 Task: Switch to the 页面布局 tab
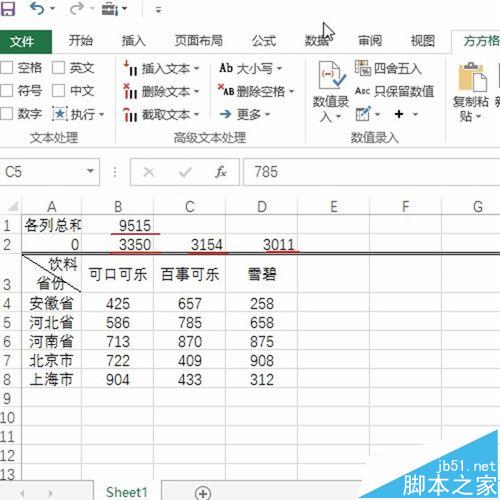(199, 41)
